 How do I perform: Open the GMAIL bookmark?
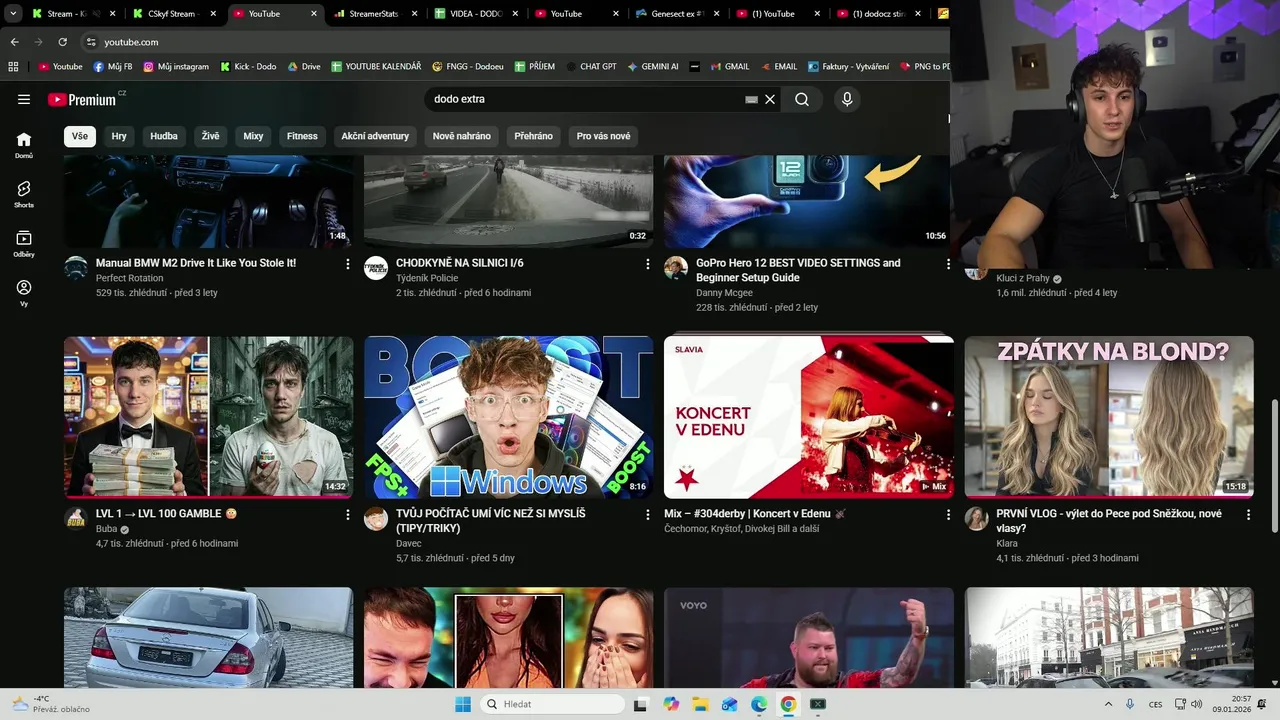[x=729, y=67]
